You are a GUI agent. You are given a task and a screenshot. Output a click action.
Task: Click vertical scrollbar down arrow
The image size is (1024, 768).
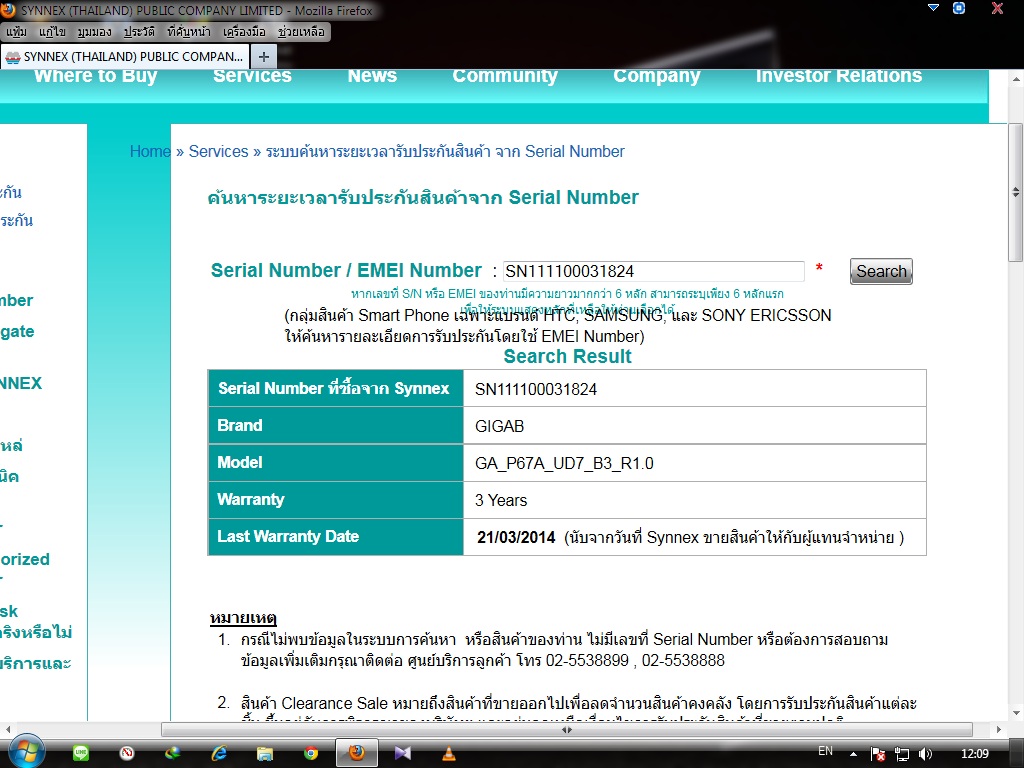(x=1016, y=713)
